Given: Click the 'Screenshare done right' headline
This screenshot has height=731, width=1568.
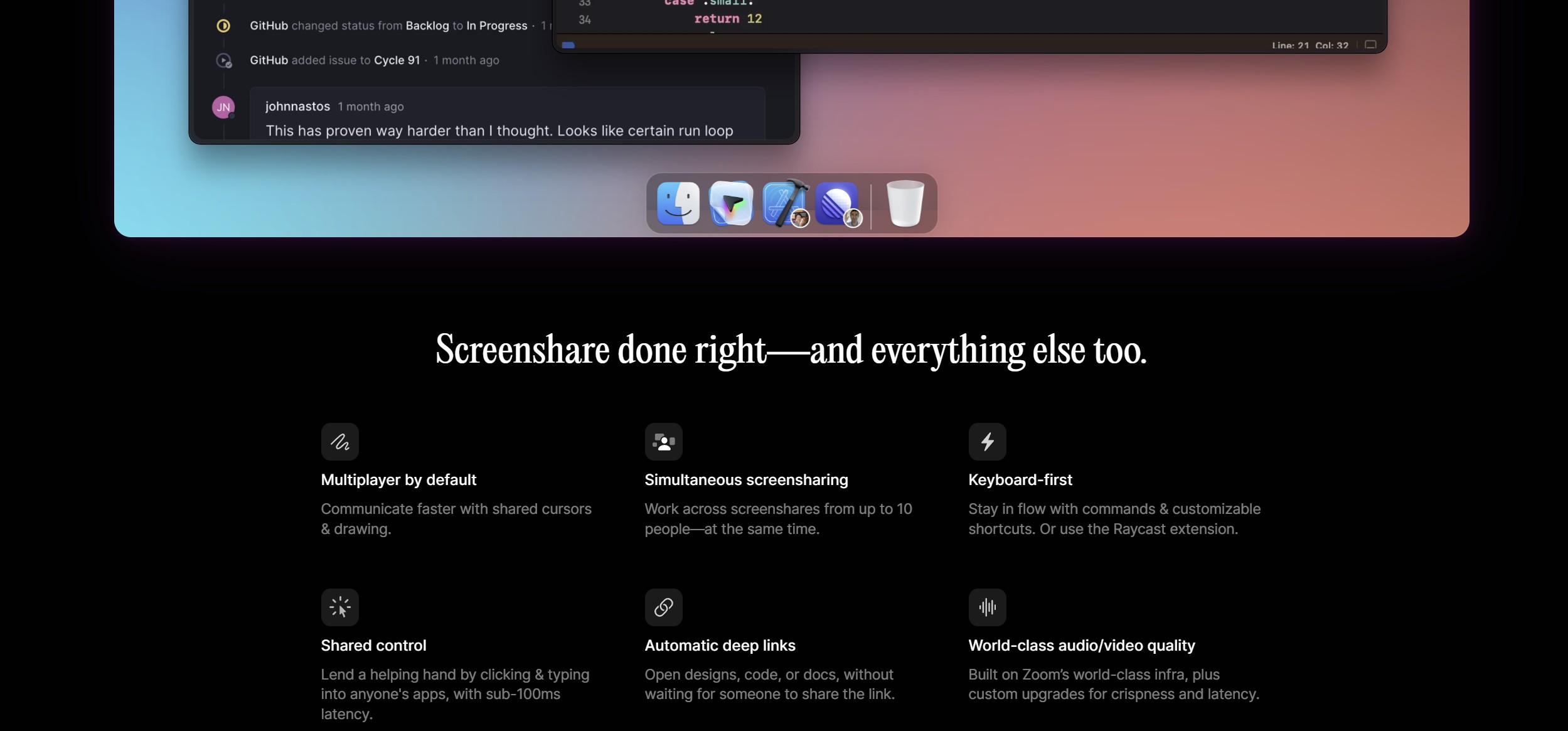Looking at the screenshot, I should pyautogui.click(x=791, y=350).
